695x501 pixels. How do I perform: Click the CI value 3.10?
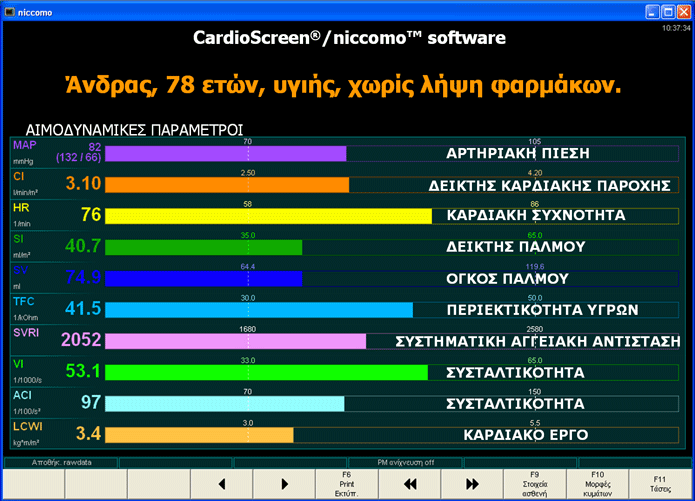click(x=83, y=184)
